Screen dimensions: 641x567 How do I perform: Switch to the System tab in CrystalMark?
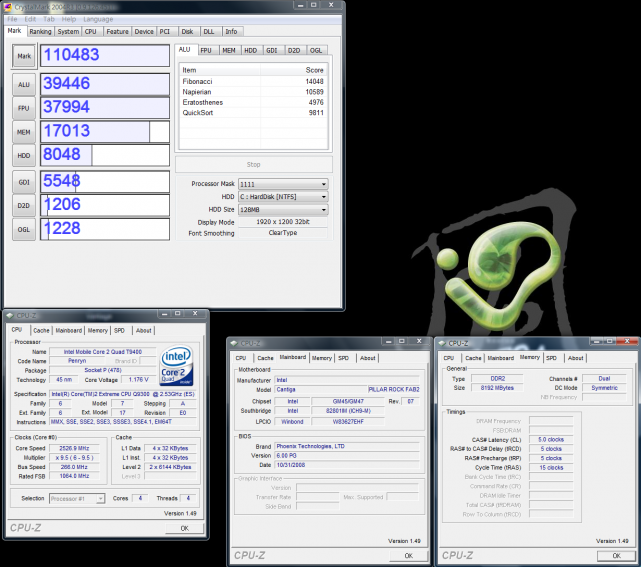pyautogui.click(x=68, y=31)
